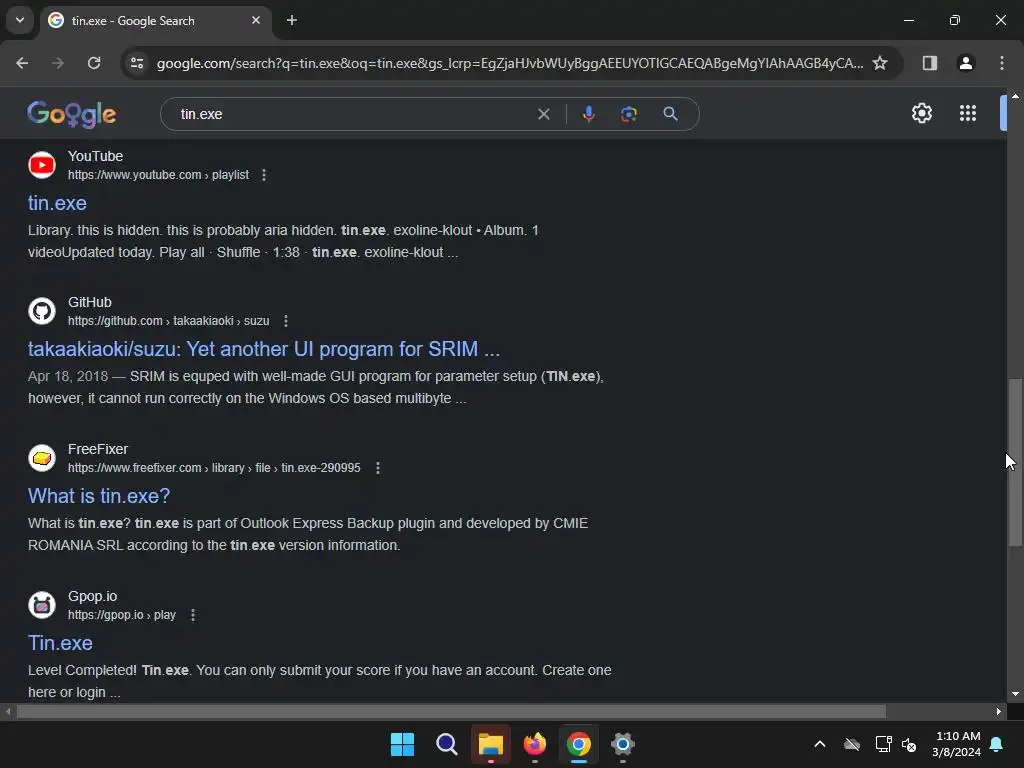Open more options for YouTube result
The image size is (1024, 768).
click(264, 175)
